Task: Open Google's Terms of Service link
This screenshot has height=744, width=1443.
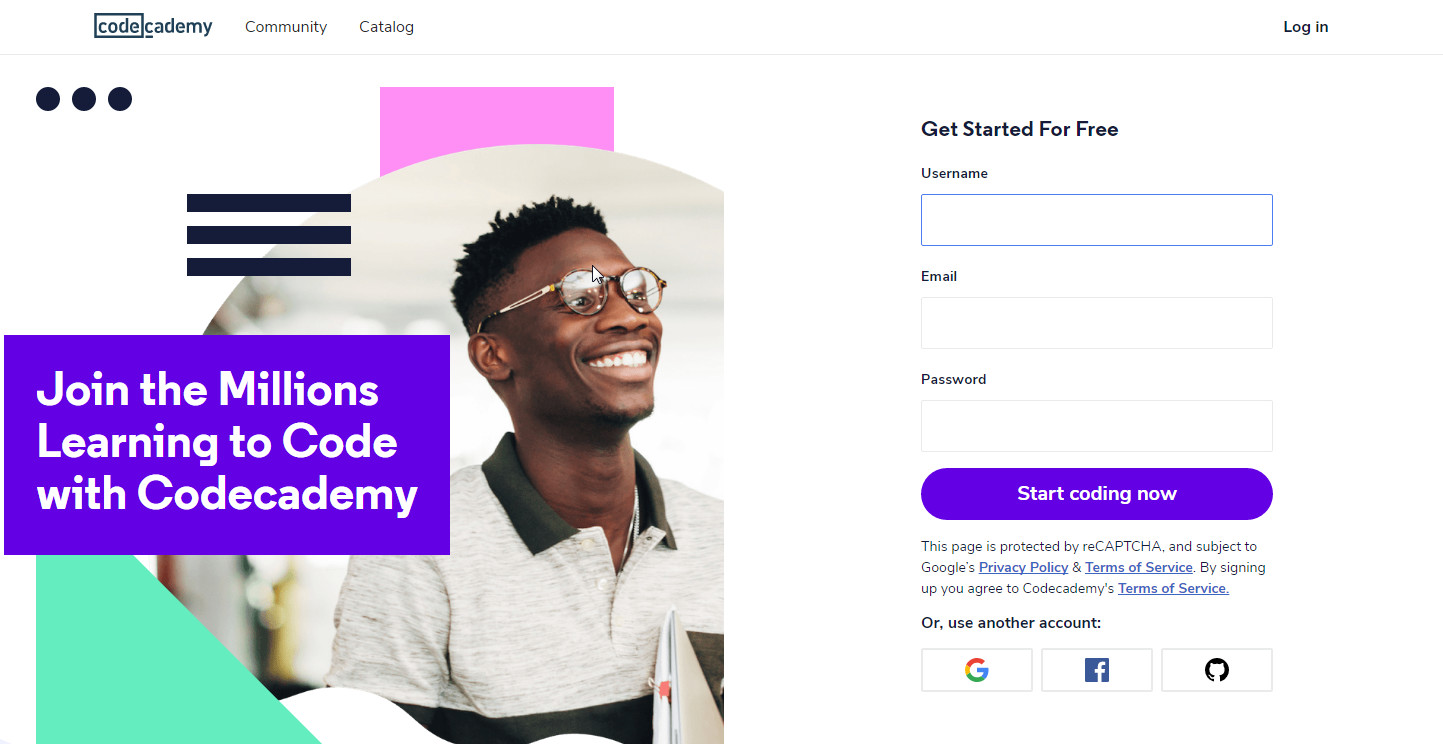Action: pyautogui.click(x=1139, y=567)
